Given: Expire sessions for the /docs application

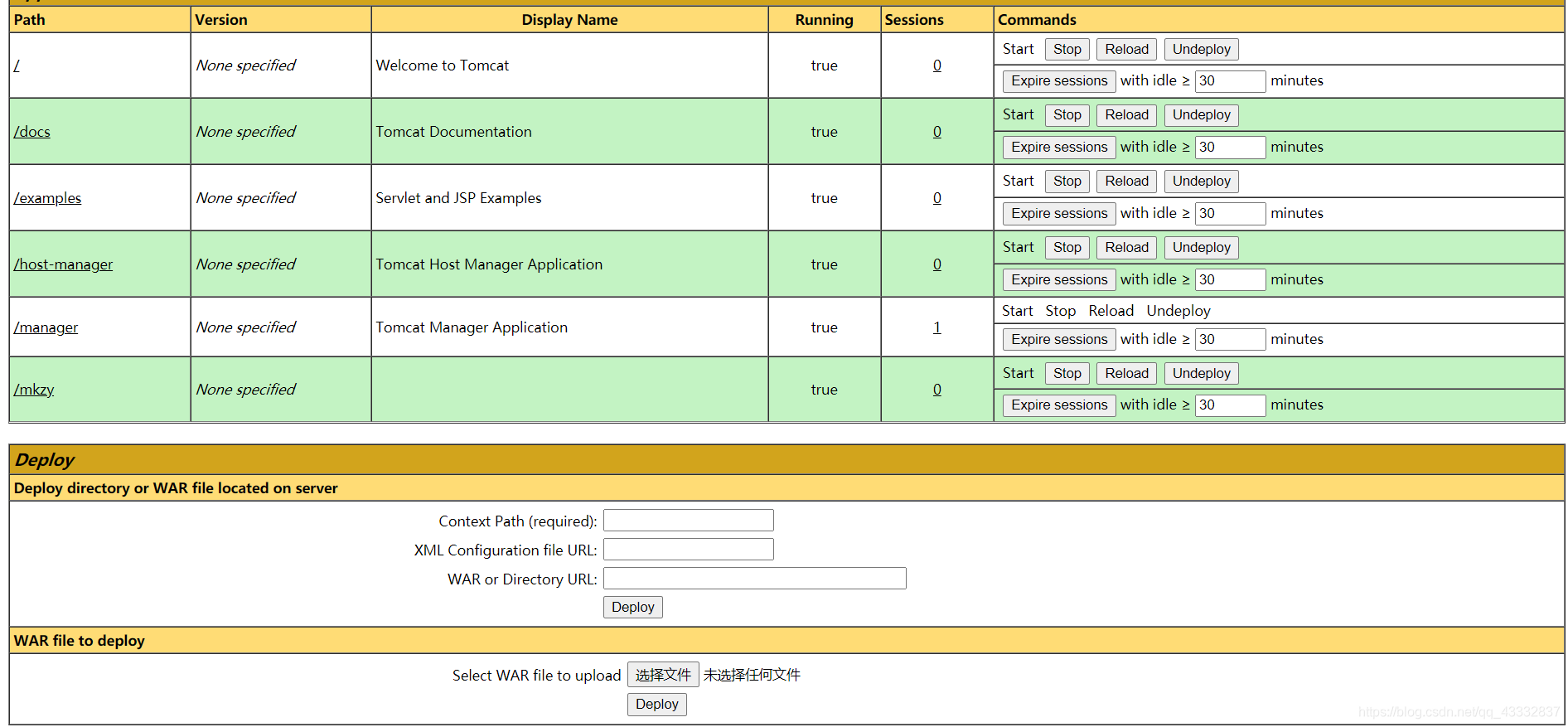Looking at the screenshot, I should 1059,148.
